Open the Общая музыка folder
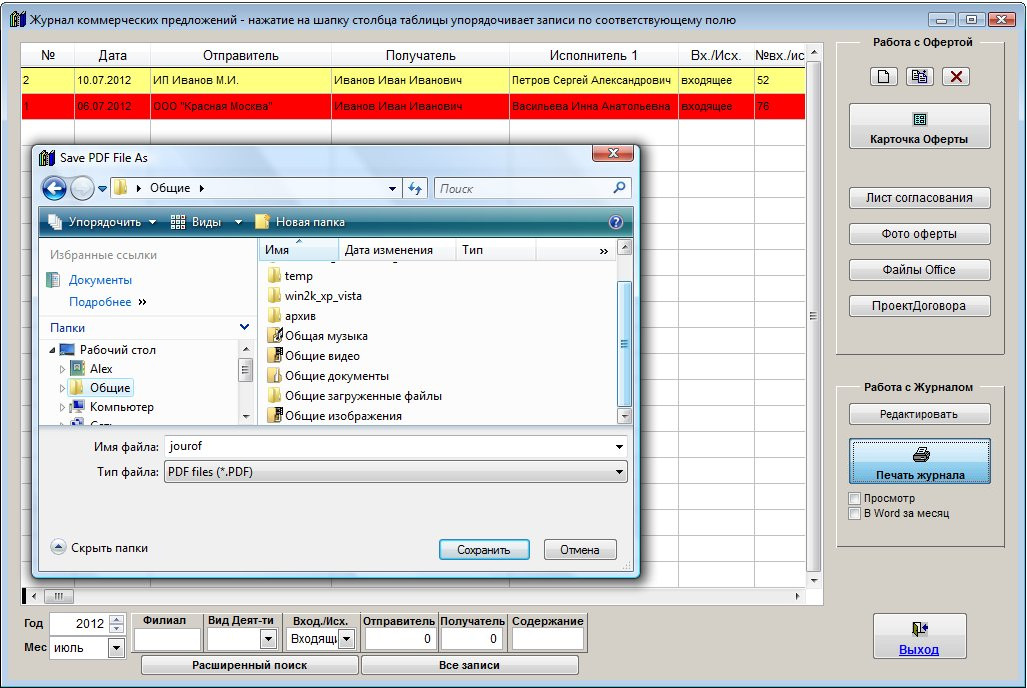The width and height of the screenshot is (1027, 688). (x=318, y=335)
